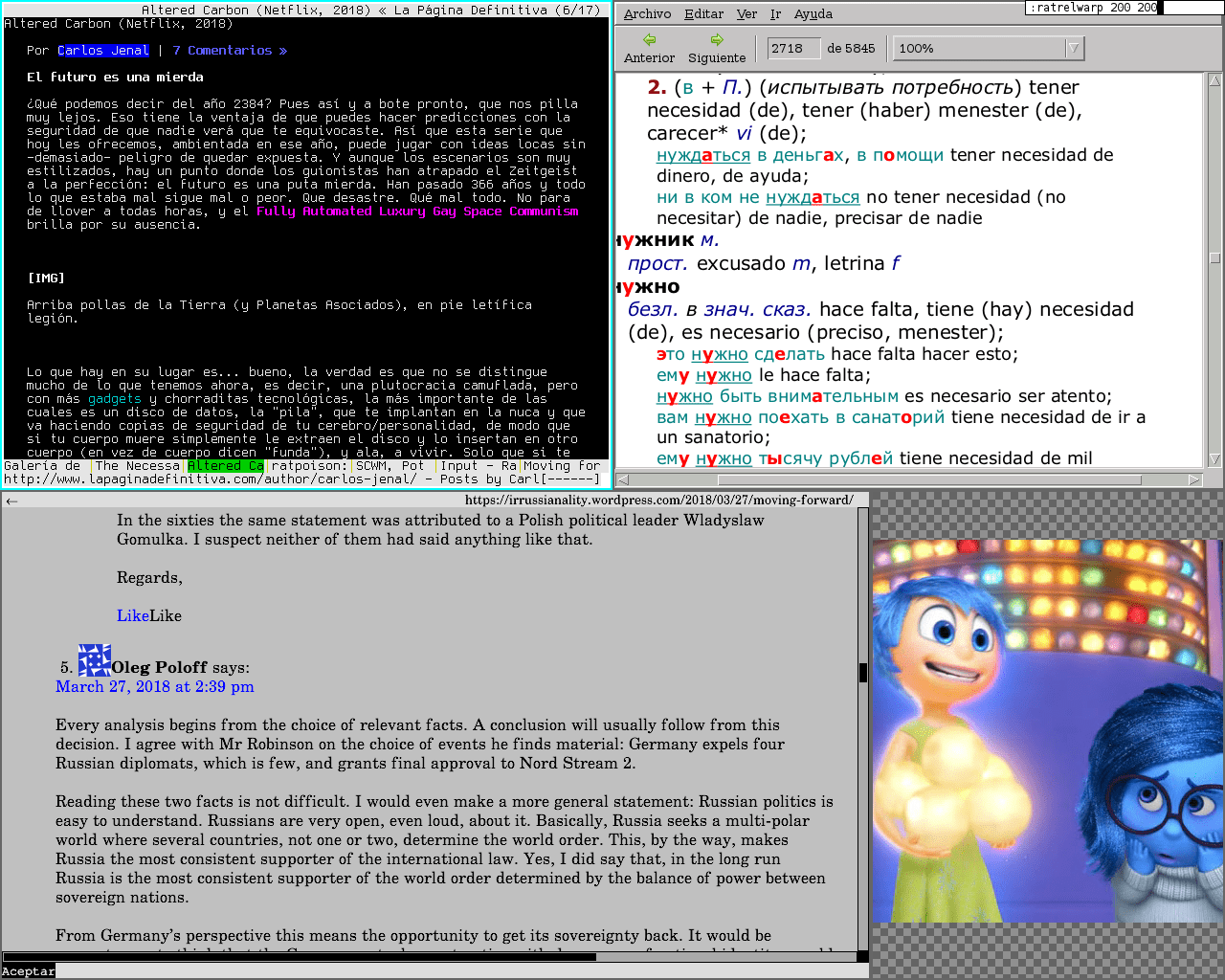Click the 'gadgets' link in the article
Viewport: 1225px width, 980px height.
pyautogui.click(x=115, y=399)
